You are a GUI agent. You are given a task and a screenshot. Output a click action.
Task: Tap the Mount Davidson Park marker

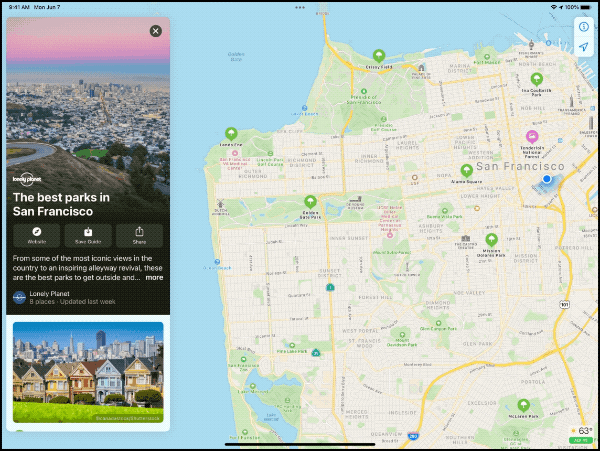coord(402,335)
